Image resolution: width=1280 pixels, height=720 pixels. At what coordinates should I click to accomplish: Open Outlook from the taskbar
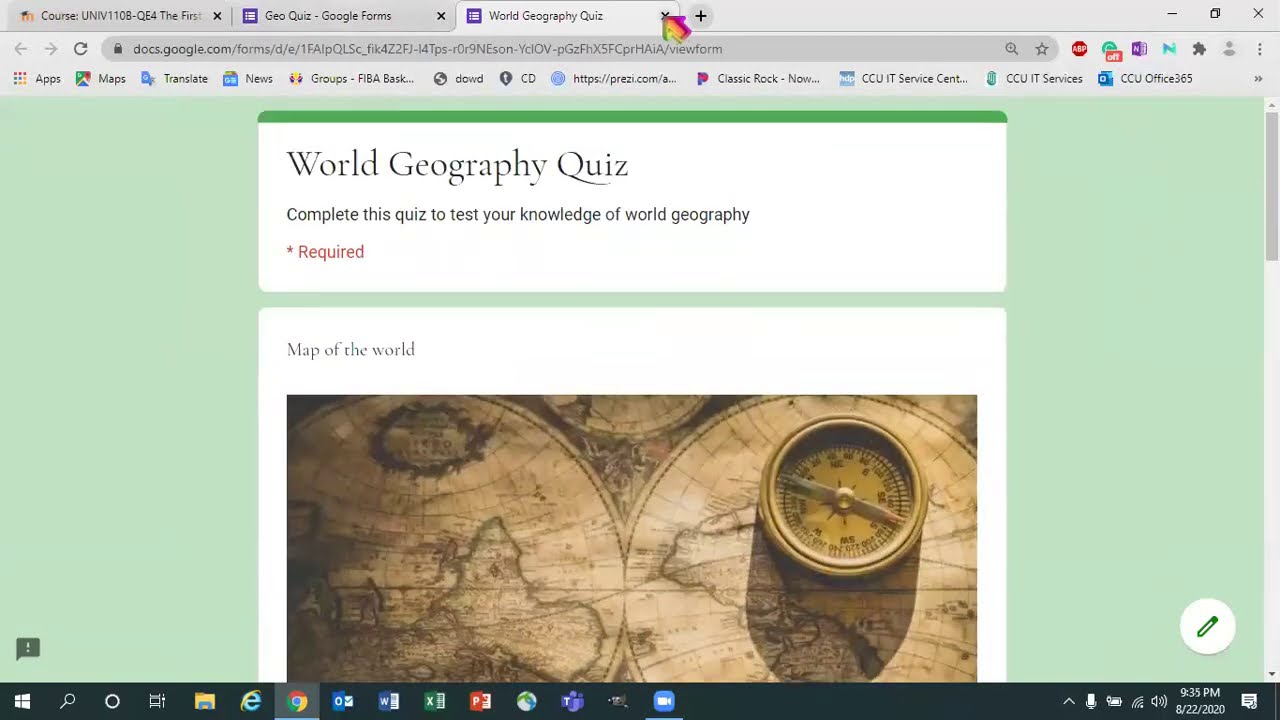point(343,701)
